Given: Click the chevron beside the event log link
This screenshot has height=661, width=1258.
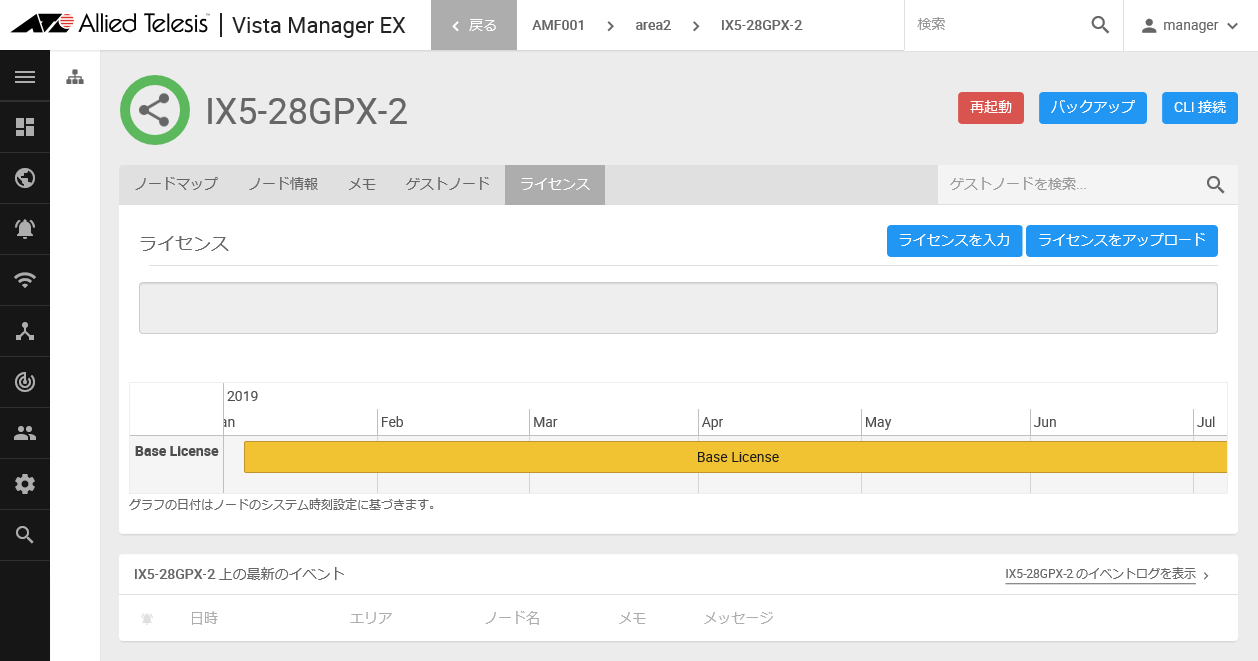Looking at the screenshot, I should [x=1206, y=575].
